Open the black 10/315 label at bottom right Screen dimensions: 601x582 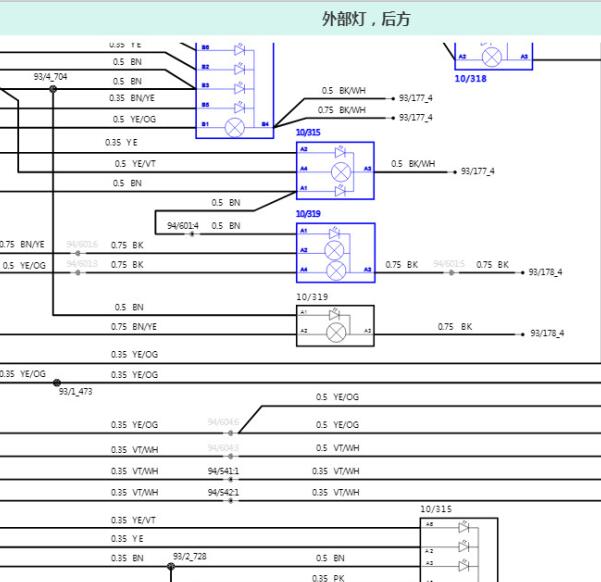point(436,509)
